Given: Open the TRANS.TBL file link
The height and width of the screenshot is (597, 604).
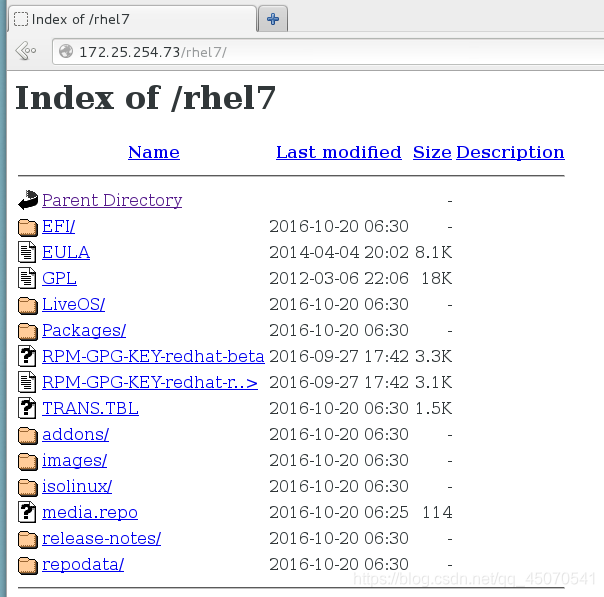Looking at the screenshot, I should pos(90,408).
